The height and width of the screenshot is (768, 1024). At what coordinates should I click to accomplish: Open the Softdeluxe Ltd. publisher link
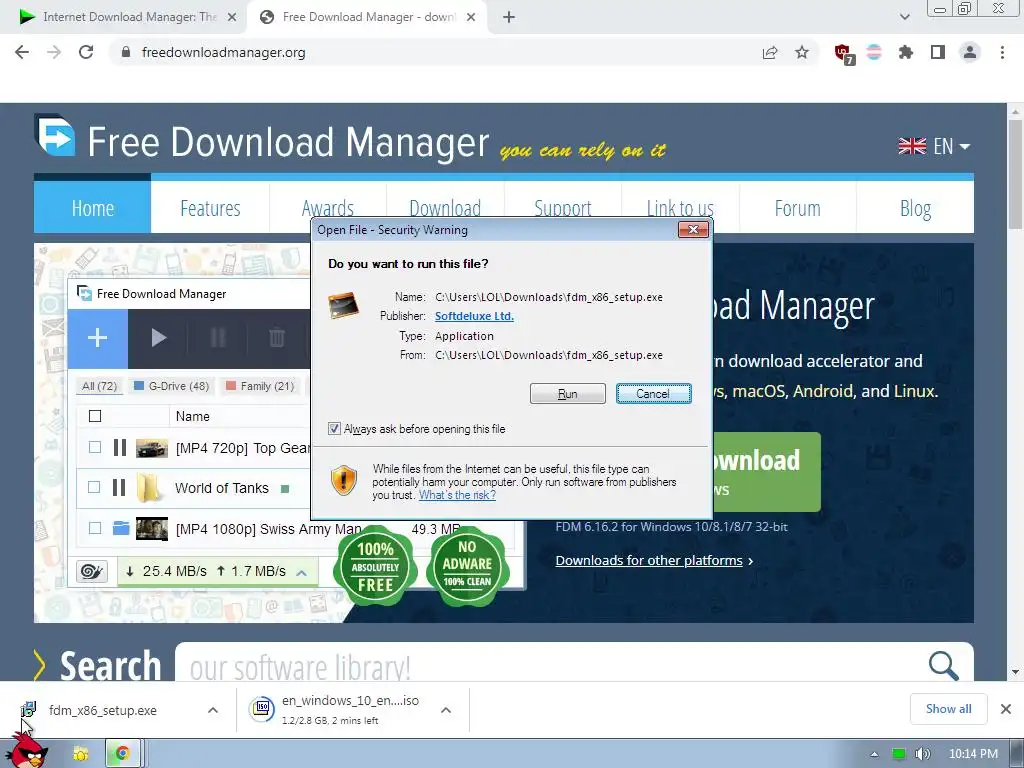click(x=474, y=316)
